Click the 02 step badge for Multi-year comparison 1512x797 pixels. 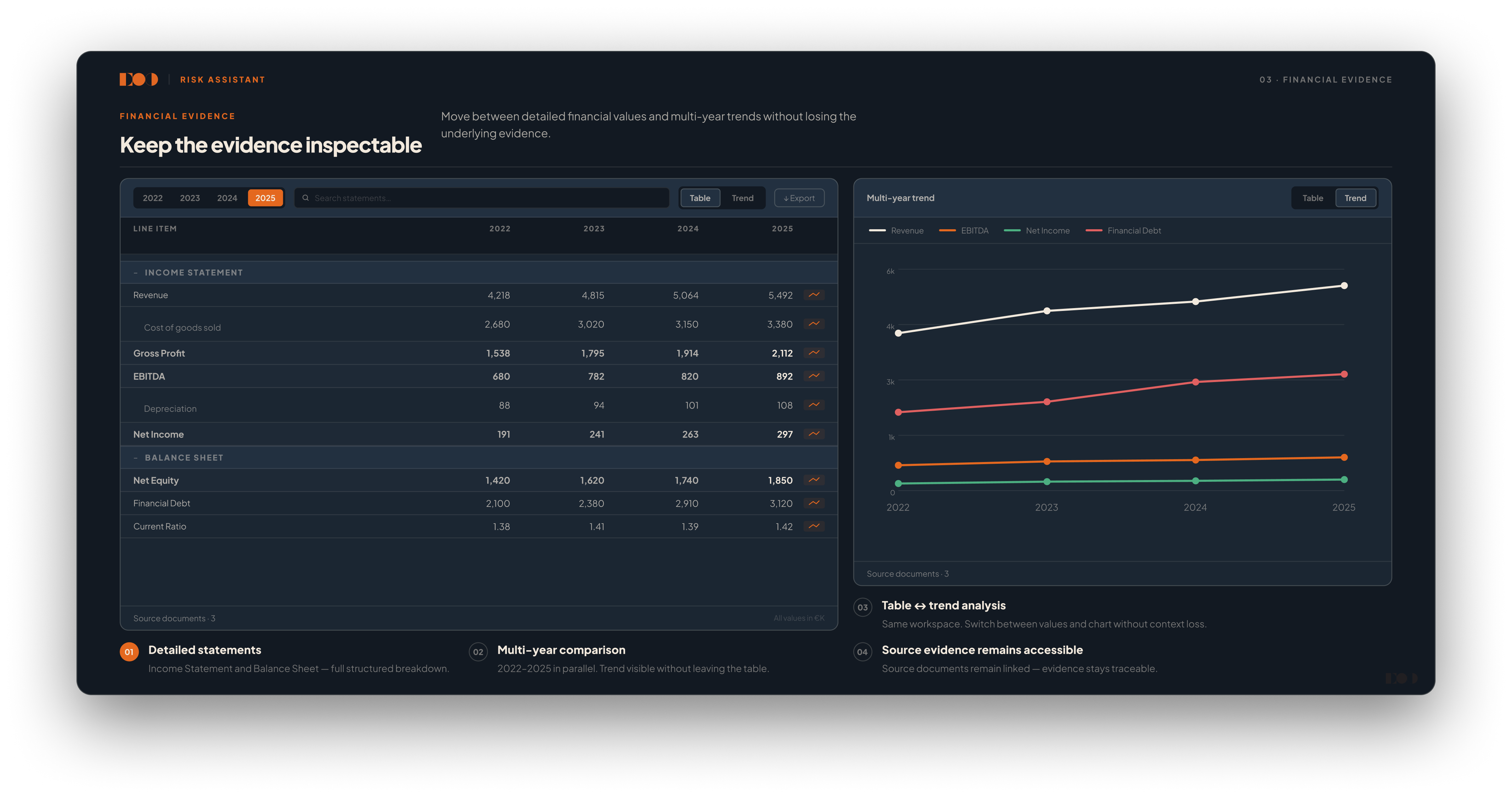tap(479, 652)
